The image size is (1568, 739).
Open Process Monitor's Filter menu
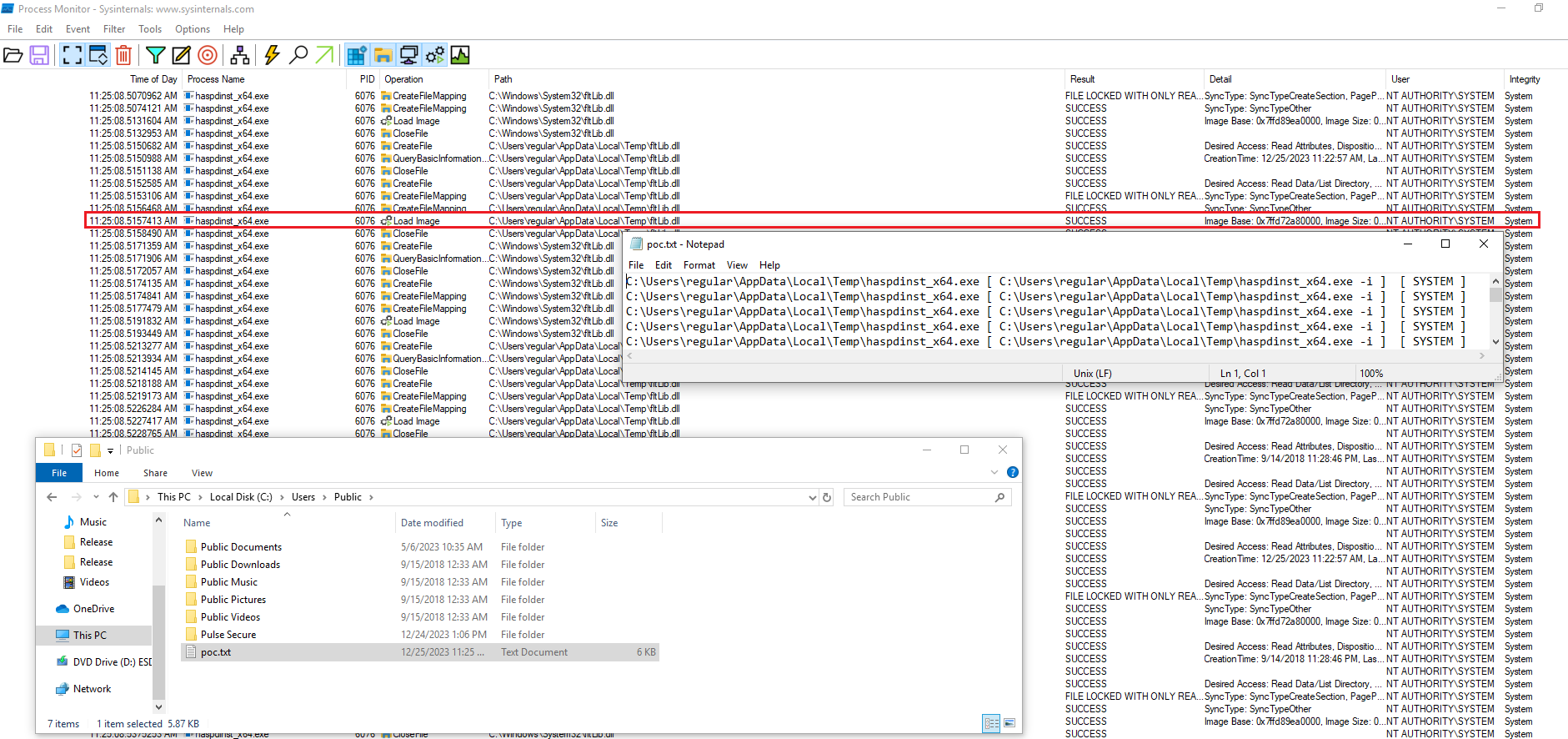tap(114, 29)
